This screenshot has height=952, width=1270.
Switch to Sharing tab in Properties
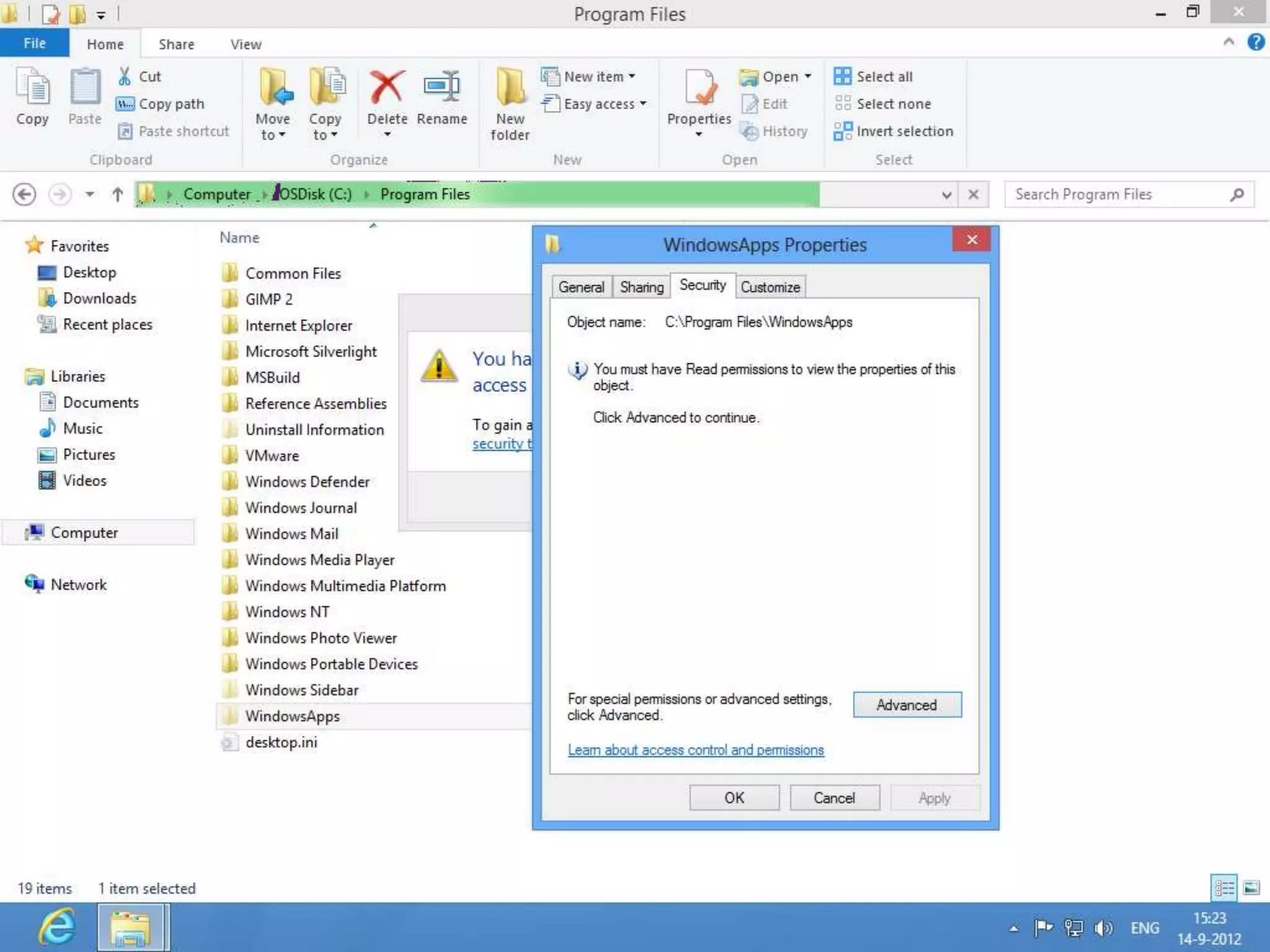click(x=642, y=287)
